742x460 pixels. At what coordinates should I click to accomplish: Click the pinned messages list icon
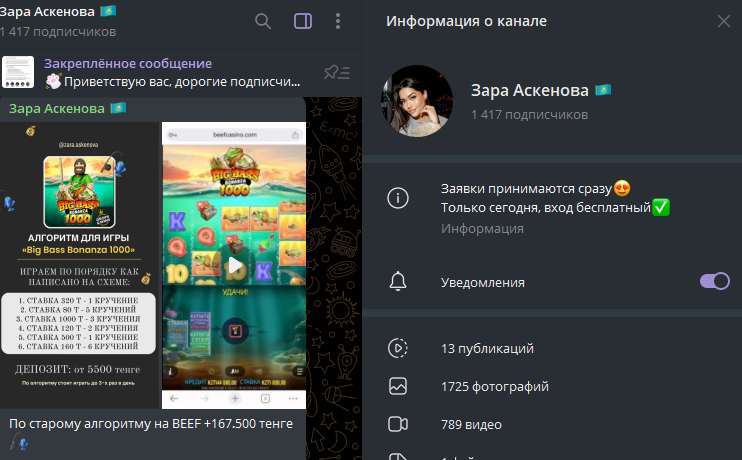pyautogui.click(x=336, y=72)
